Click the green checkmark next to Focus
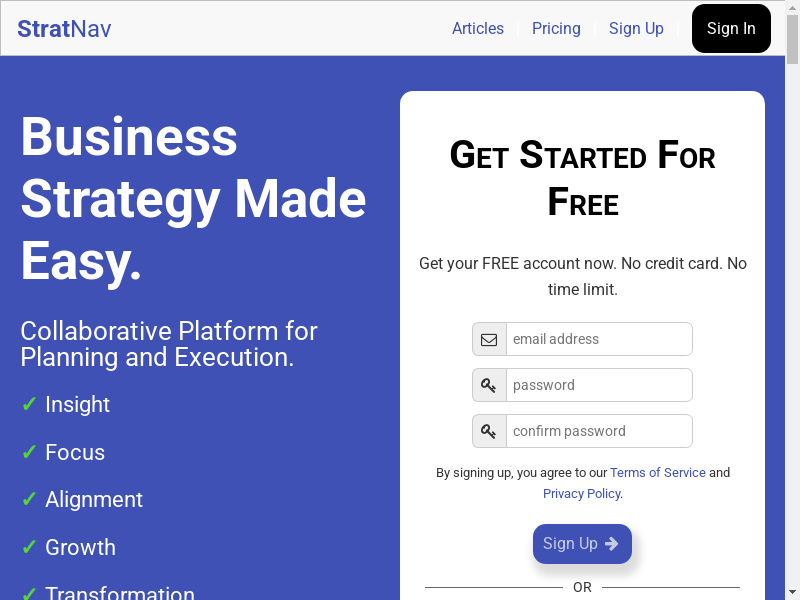The width and height of the screenshot is (800, 600). [29, 453]
